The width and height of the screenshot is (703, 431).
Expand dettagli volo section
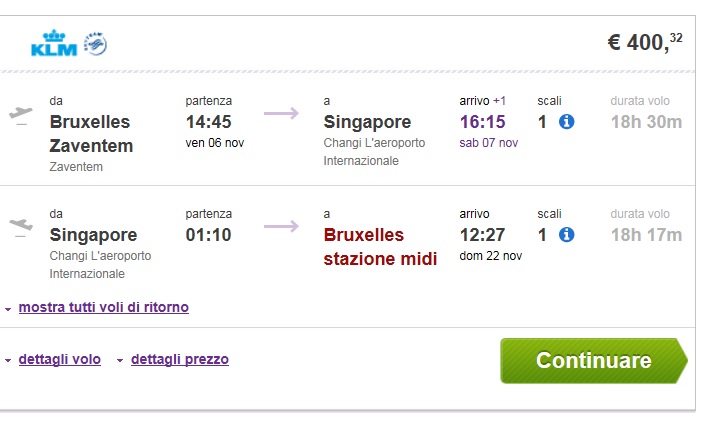(60, 359)
